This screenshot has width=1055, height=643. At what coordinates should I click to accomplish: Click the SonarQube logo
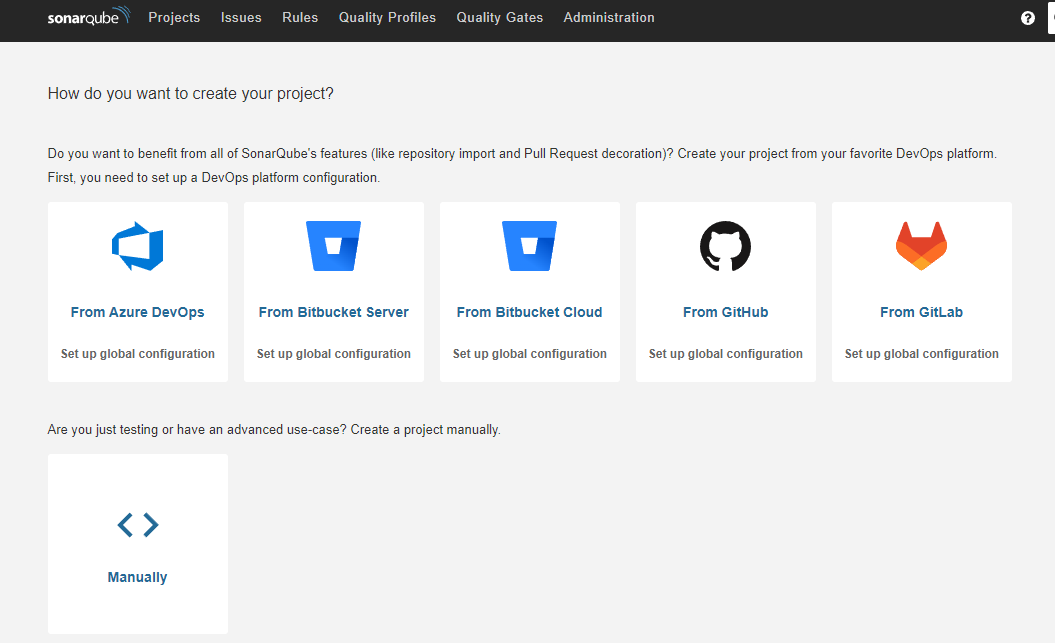coord(88,17)
